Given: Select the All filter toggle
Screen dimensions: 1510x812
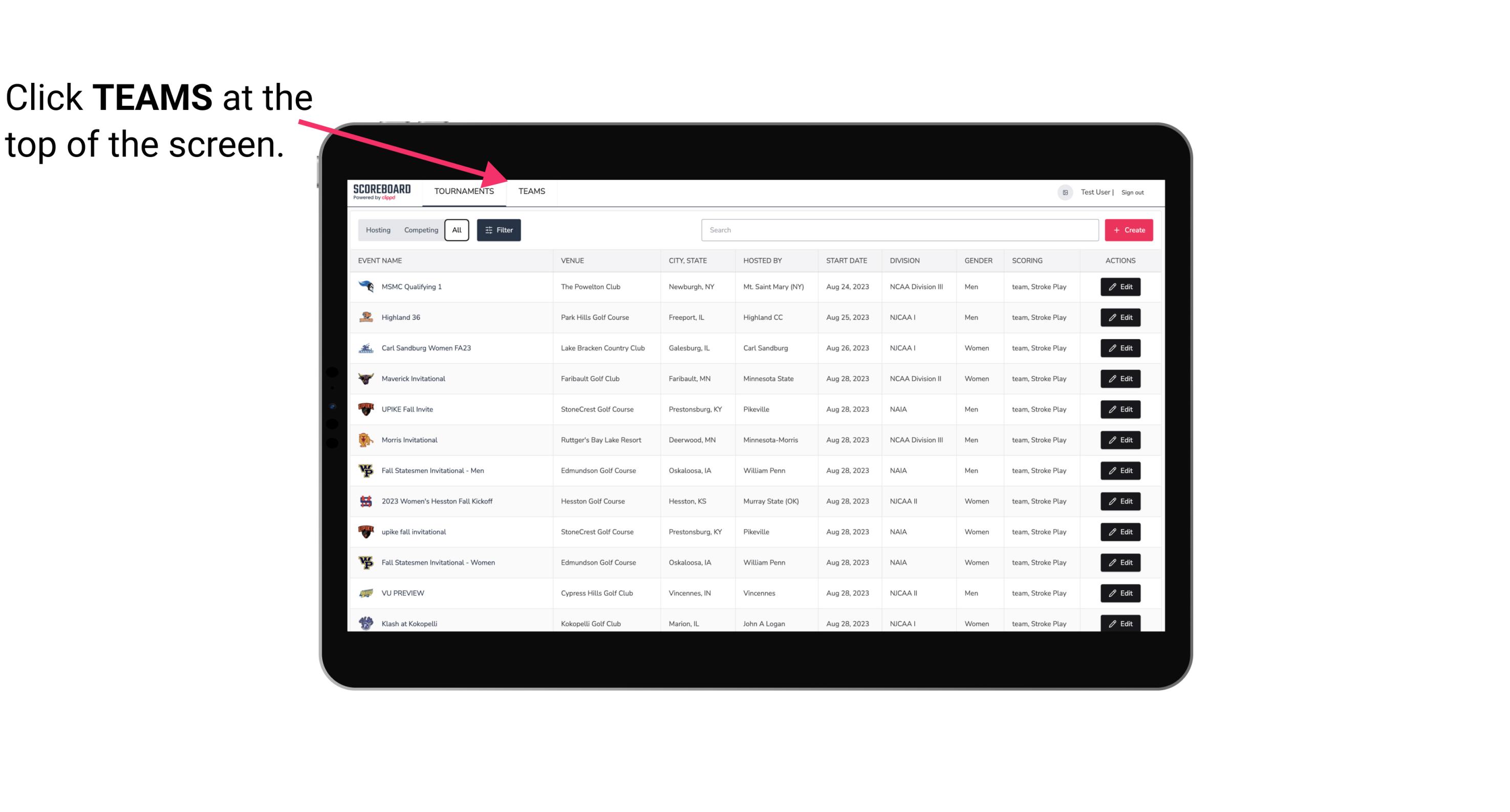Looking at the screenshot, I should pos(456,230).
